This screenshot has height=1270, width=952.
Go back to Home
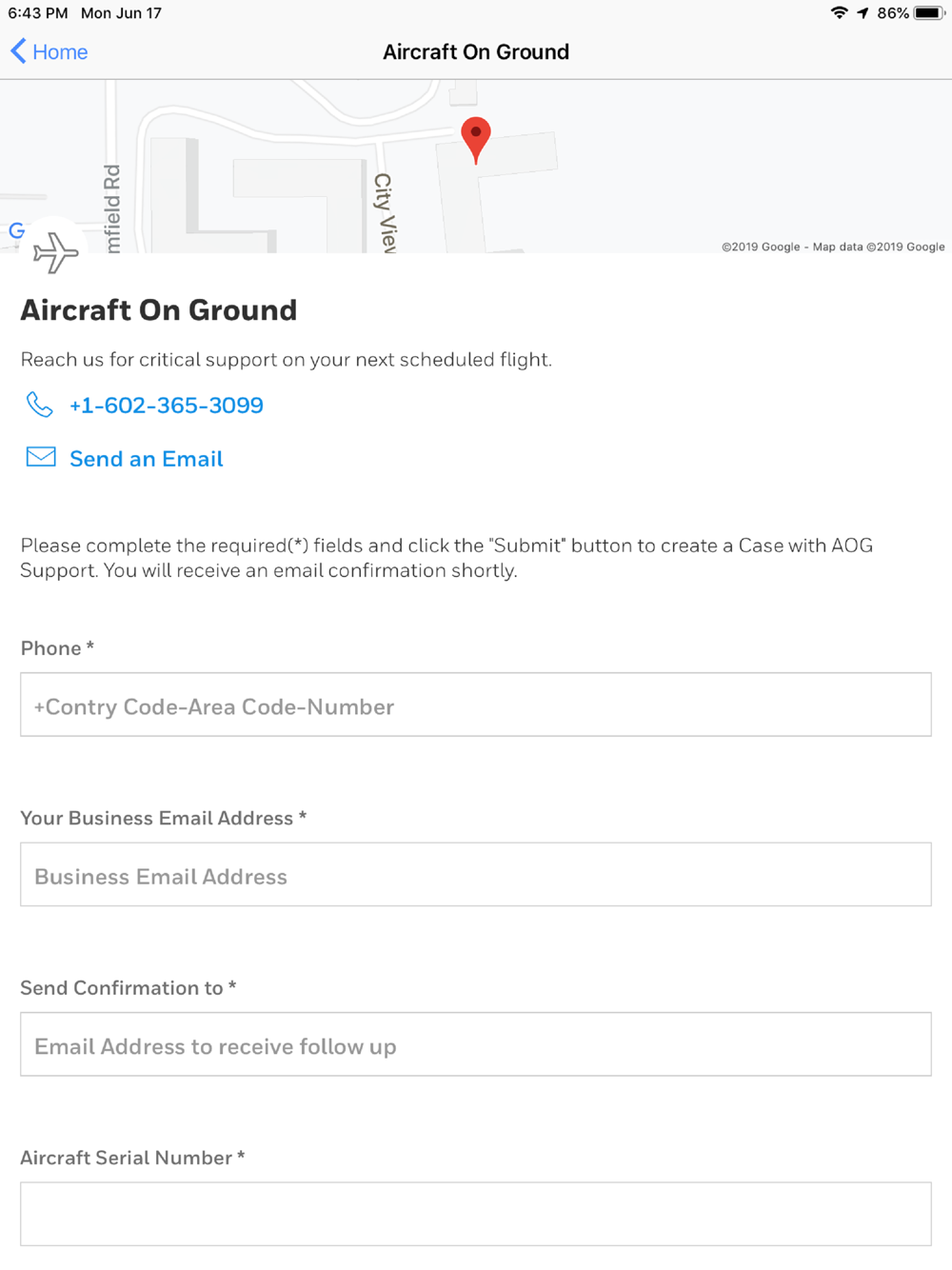click(60, 52)
